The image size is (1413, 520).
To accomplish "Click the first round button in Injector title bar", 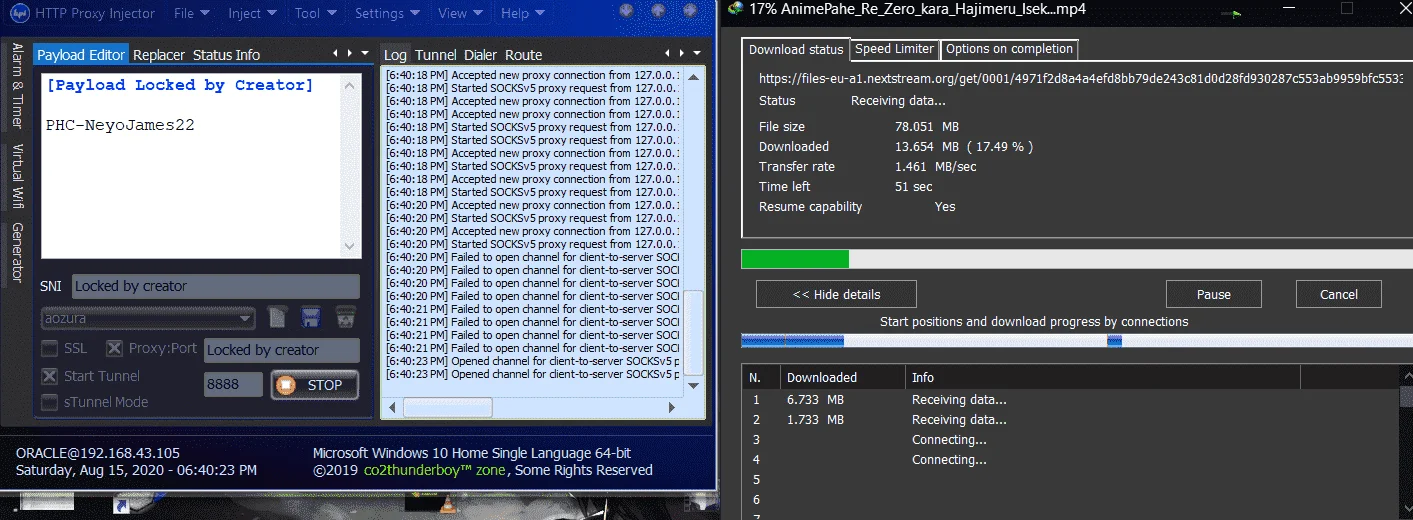I will point(626,12).
